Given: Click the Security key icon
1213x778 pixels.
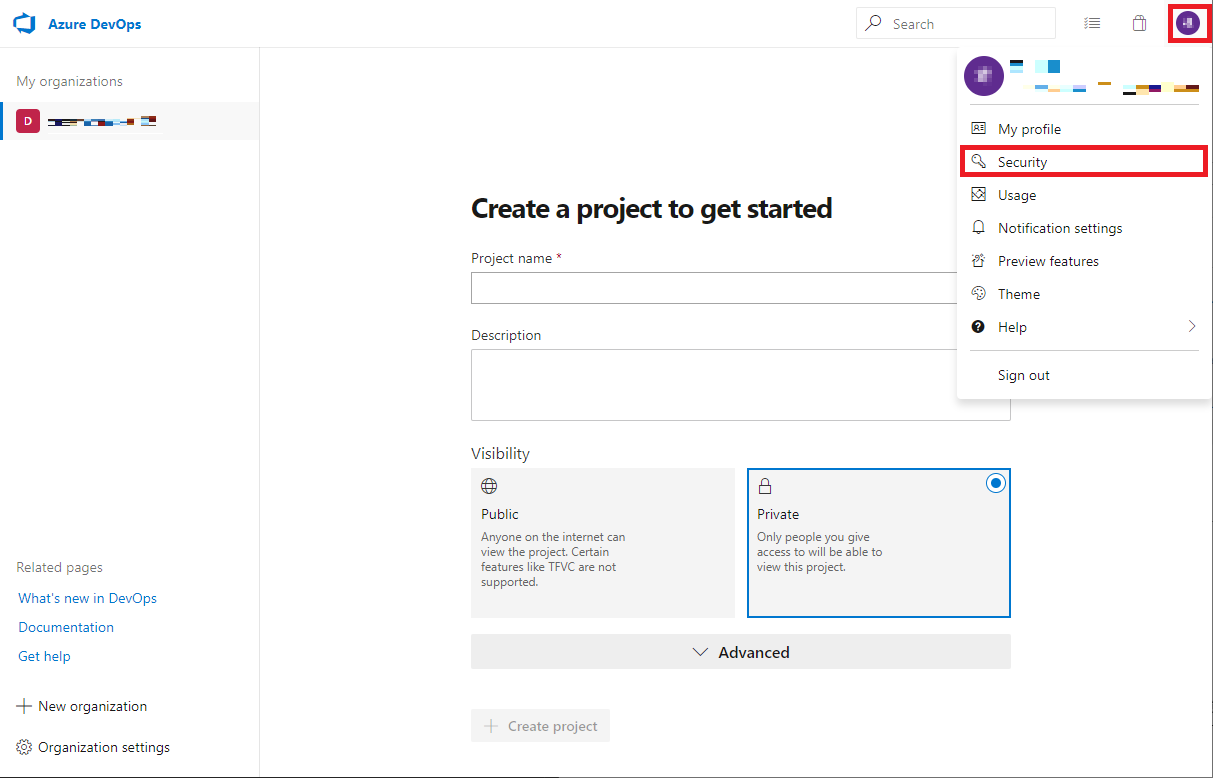Looking at the screenshot, I should coord(978,161).
